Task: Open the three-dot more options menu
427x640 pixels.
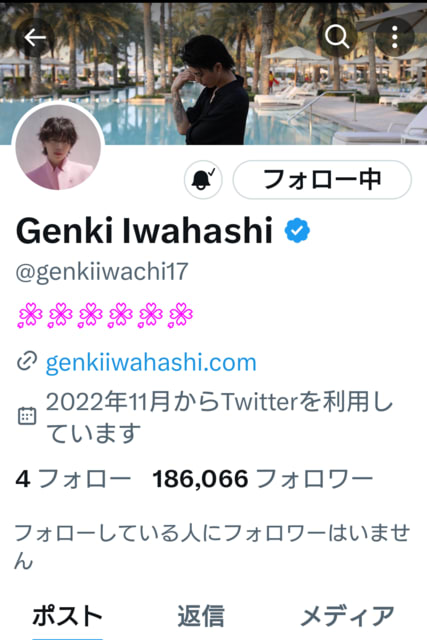Action: [x=394, y=37]
